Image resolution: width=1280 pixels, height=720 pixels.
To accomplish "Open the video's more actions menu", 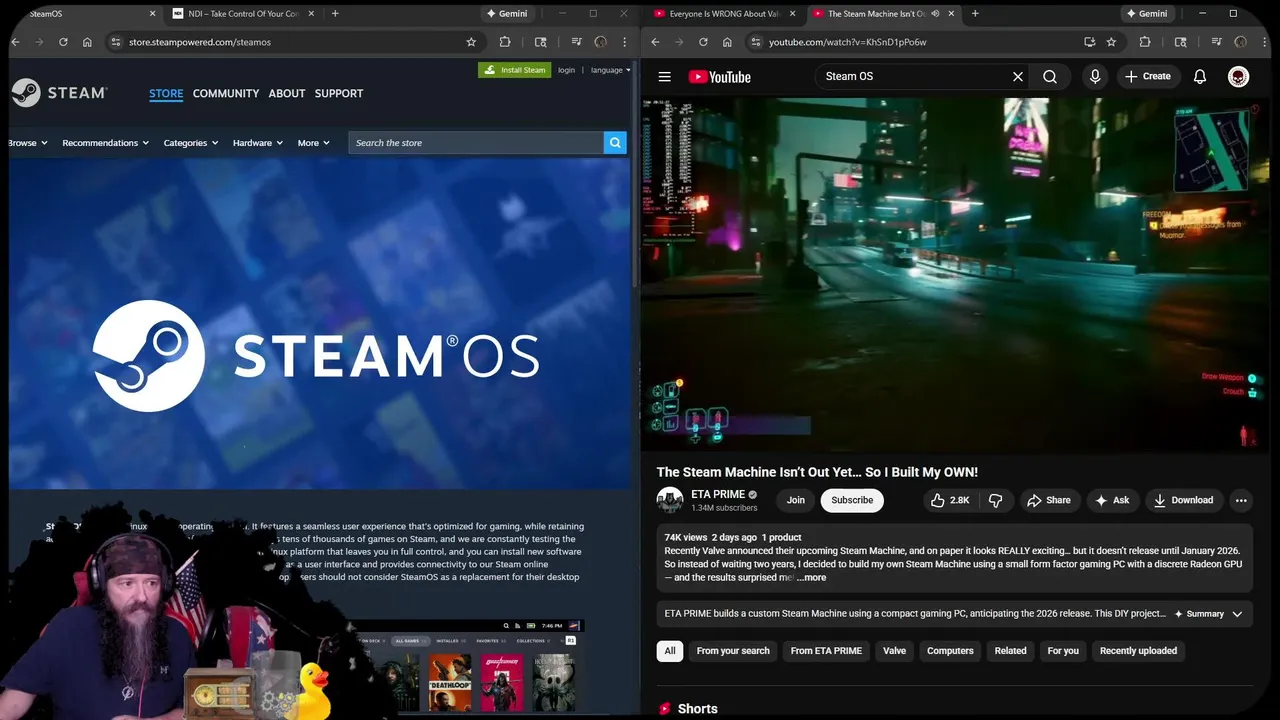I will pyautogui.click(x=1241, y=500).
